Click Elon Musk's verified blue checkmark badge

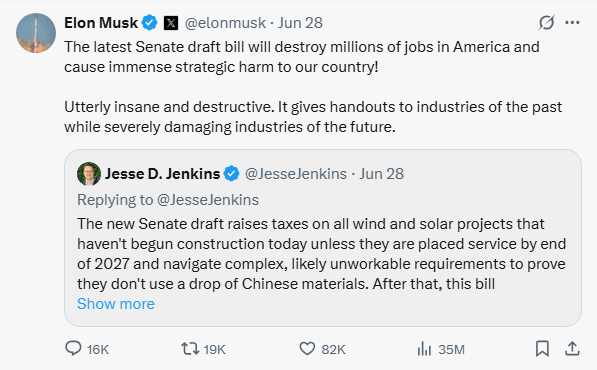point(150,23)
